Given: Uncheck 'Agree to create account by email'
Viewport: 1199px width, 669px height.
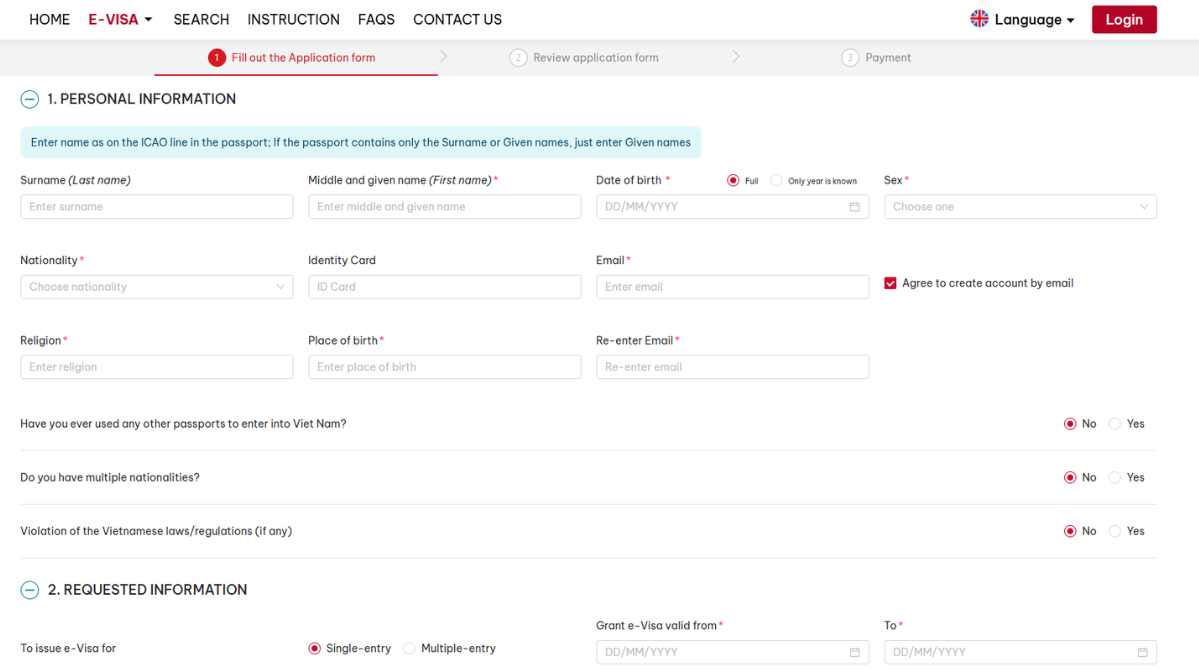Looking at the screenshot, I should point(890,282).
